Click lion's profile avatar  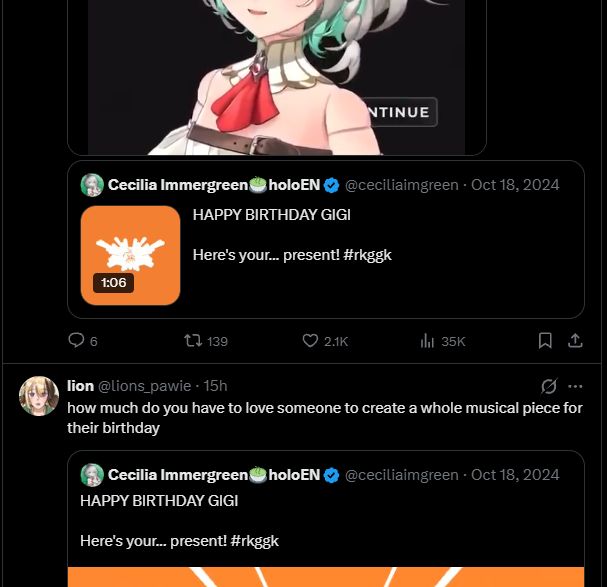39,396
